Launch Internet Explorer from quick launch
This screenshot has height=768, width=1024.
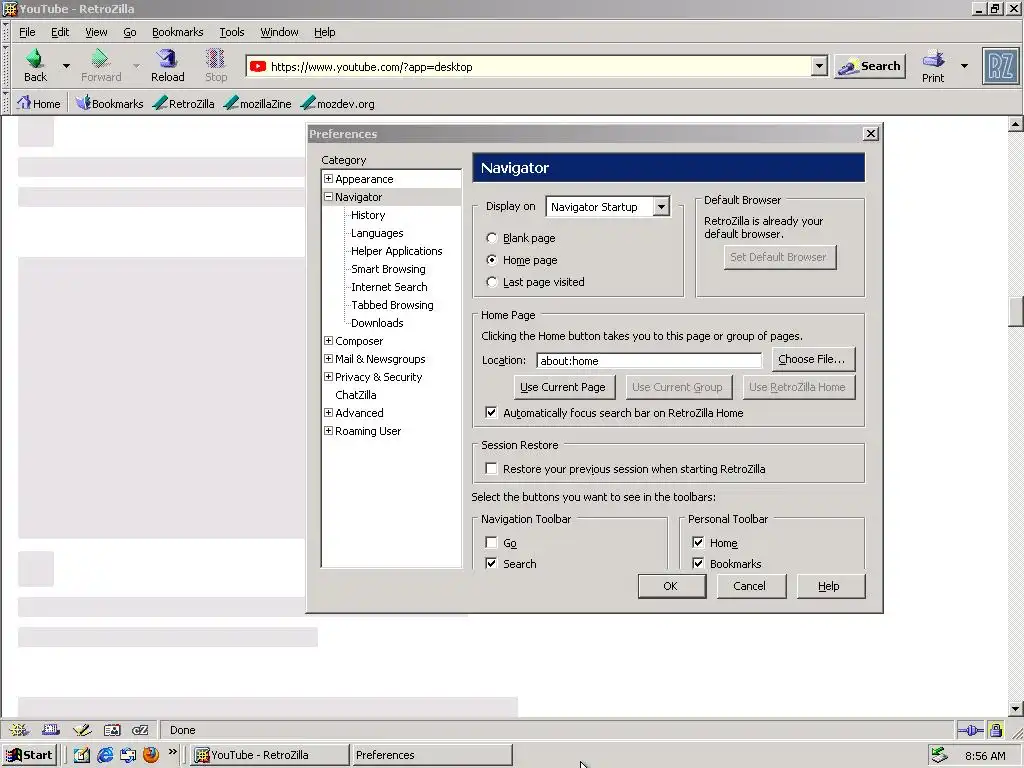tap(104, 755)
